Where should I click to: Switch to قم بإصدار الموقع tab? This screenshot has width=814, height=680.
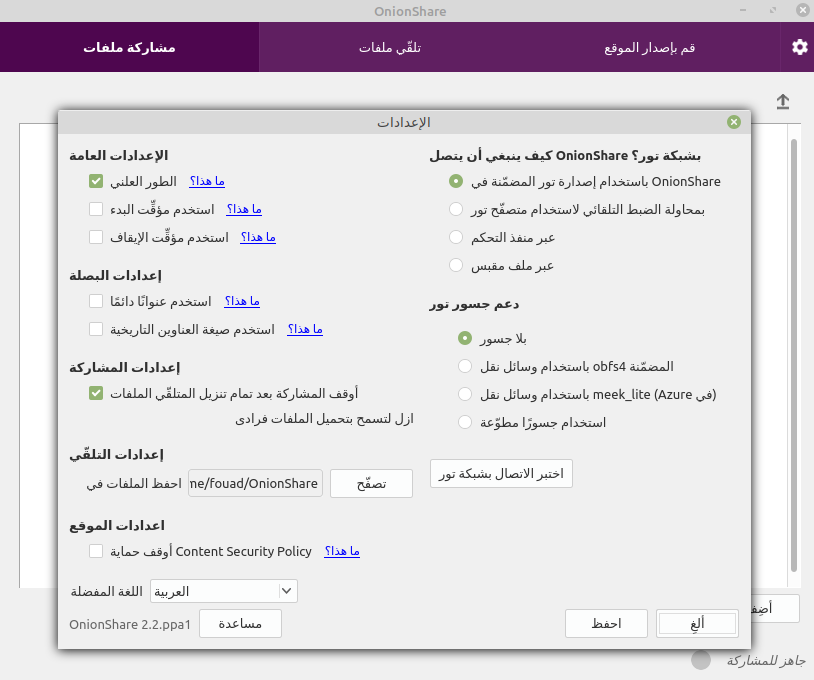click(649, 47)
